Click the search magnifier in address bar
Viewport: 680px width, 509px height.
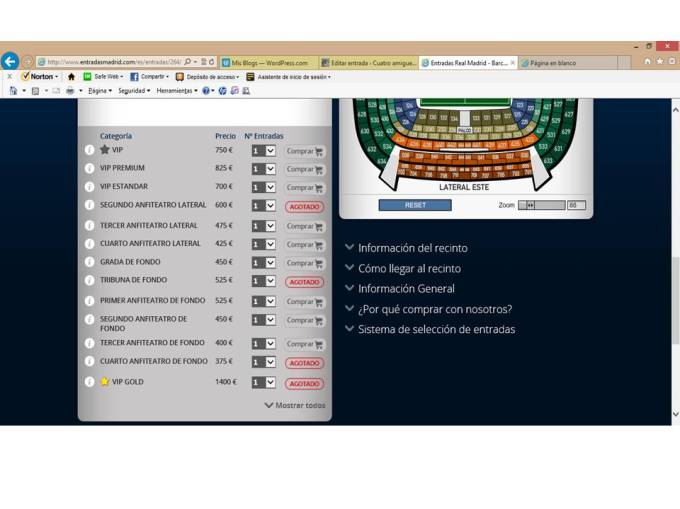(x=187, y=62)
